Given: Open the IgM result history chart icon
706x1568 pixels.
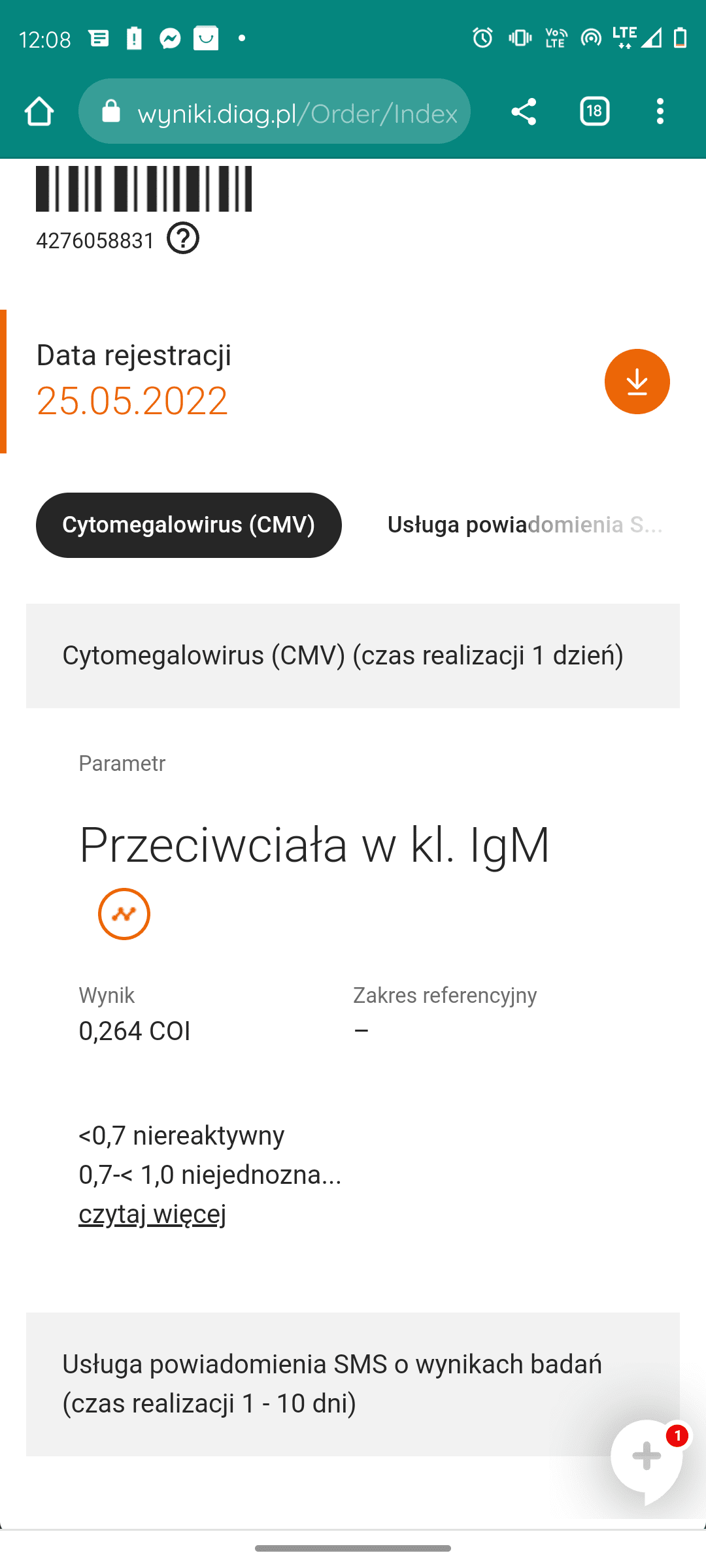Looking at the screenshot, I should click(x=124, y=914).
